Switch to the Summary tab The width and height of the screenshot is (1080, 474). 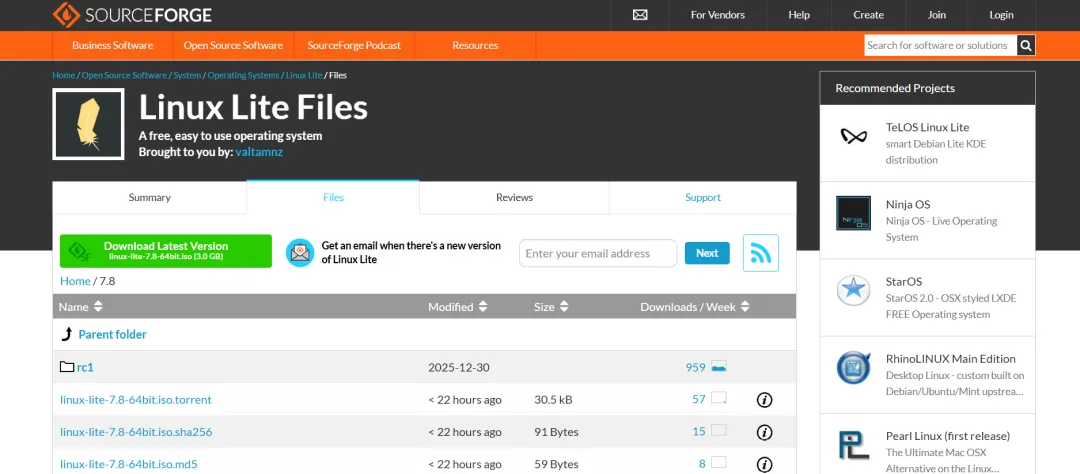(x=149, y=197)
